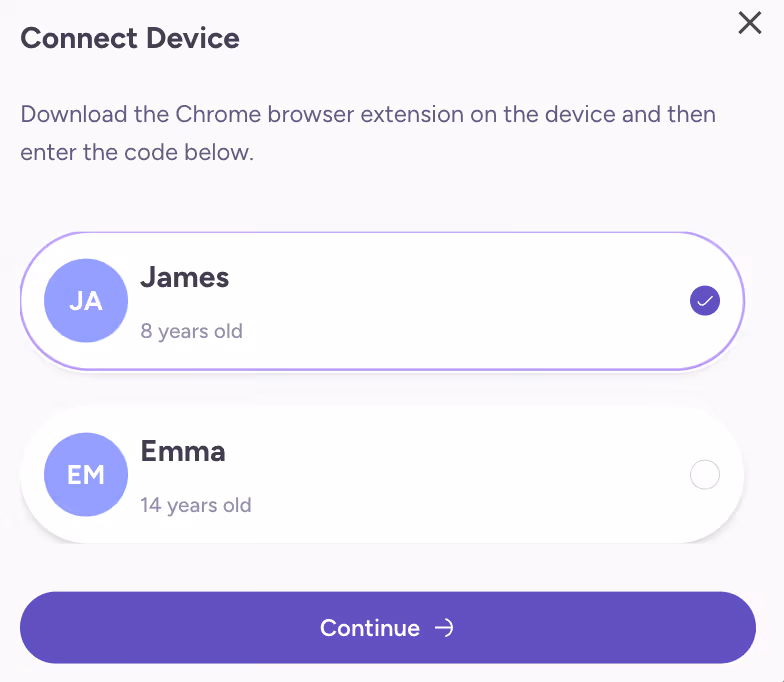Dismiss the dialog with the X icon
Screen dimensions: 784x682
point(750,23)
